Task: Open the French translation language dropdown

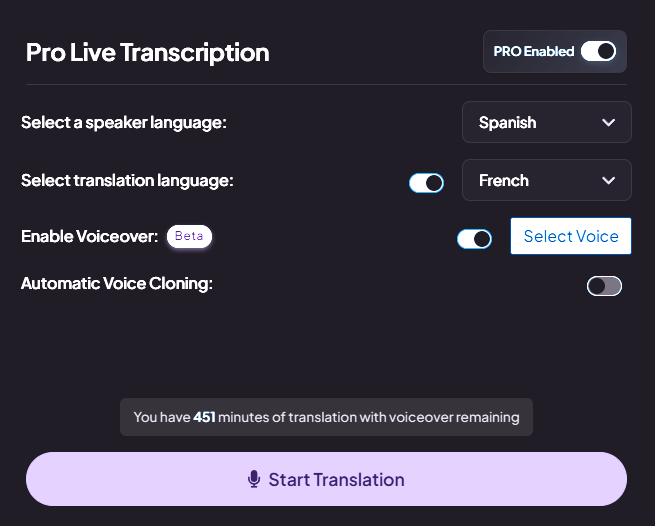Action: [546, 180]
